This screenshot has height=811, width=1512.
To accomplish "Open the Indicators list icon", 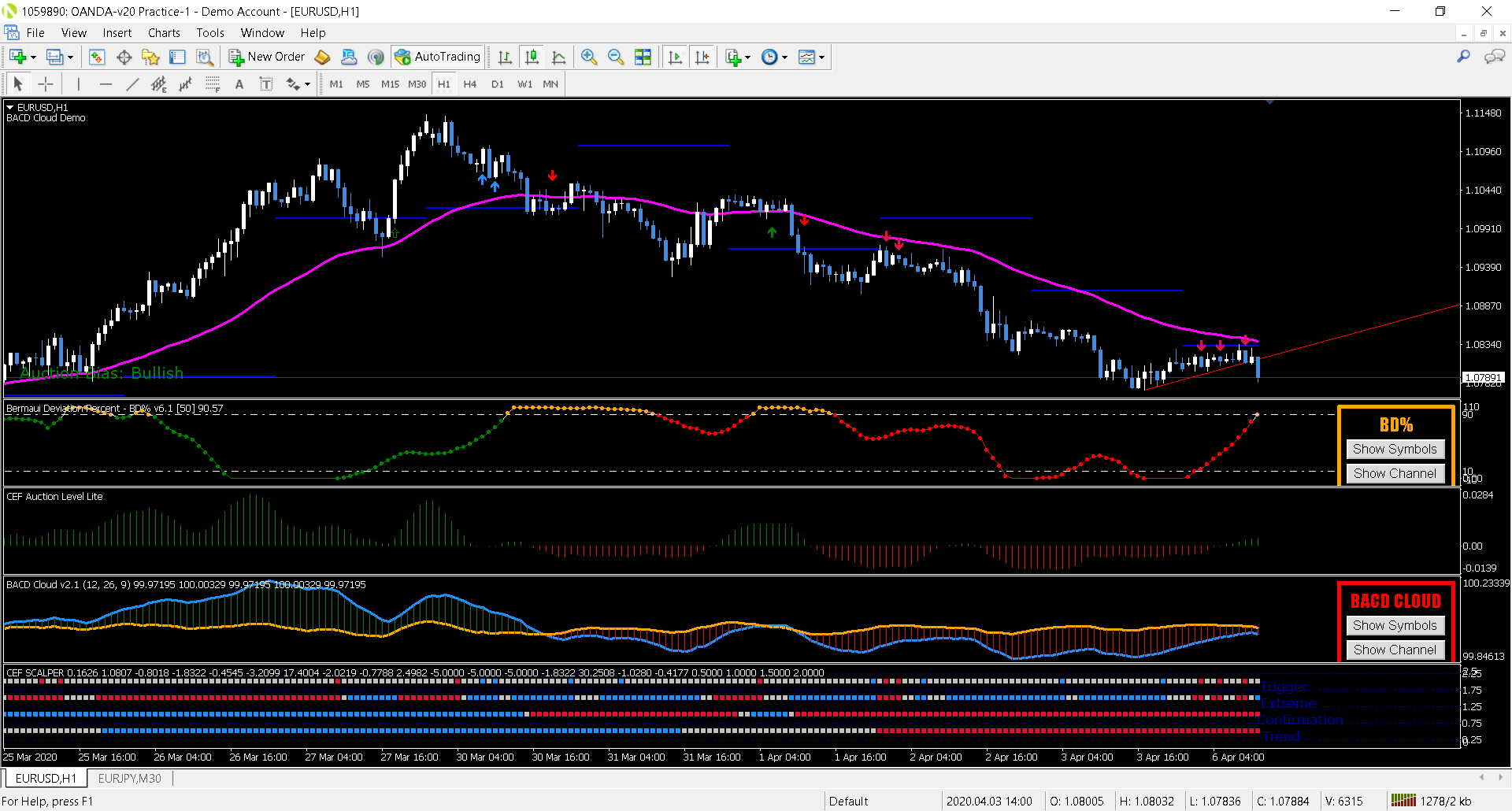I will 733,57.
